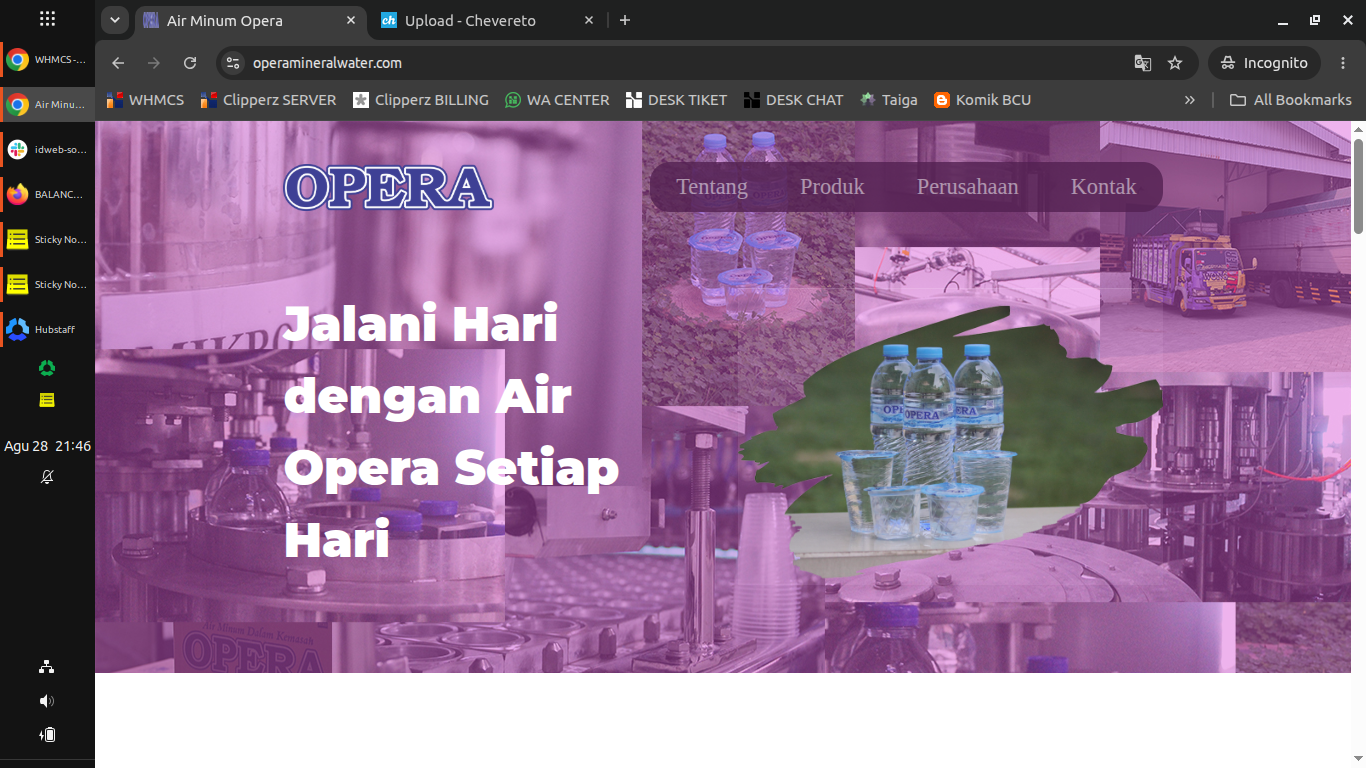Image resolution: width=1366 pixels, height=768 pixels.
Task: Open the muted notifications bell
Action: click(x=47, y=477)
